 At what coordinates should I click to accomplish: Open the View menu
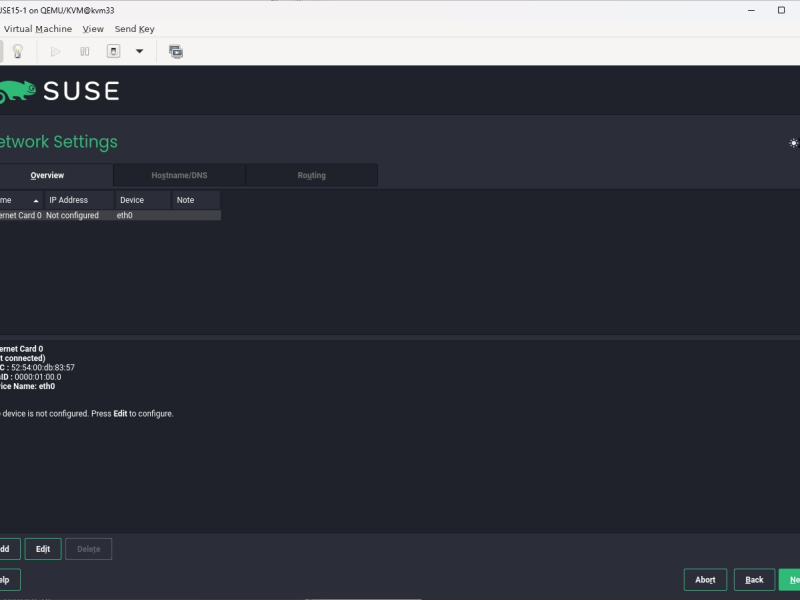point(93,29)
